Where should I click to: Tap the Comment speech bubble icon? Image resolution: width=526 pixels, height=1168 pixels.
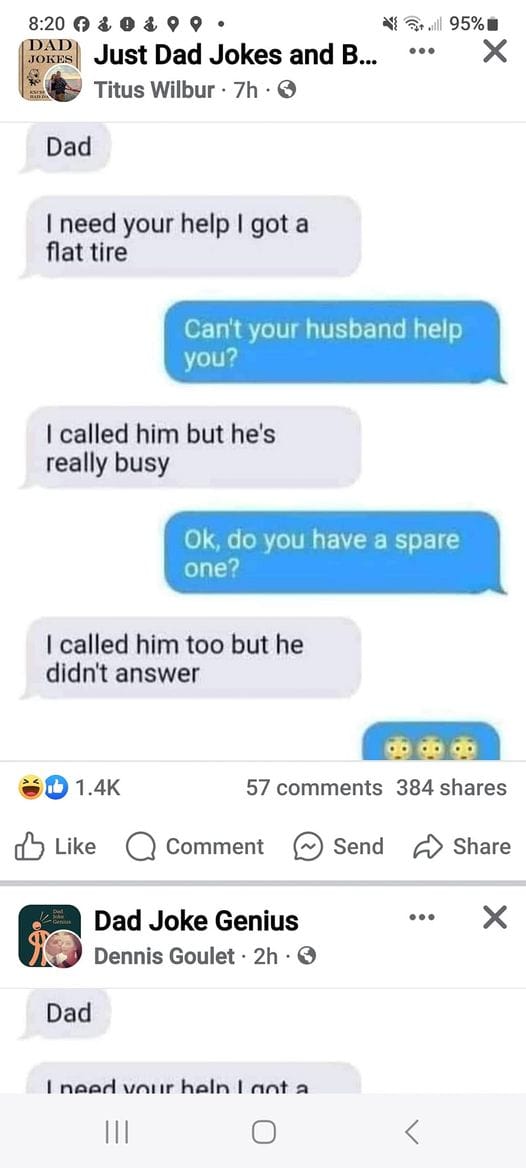click(139, 846)
